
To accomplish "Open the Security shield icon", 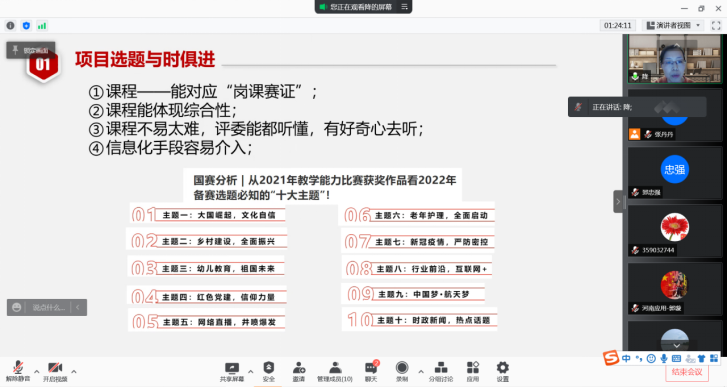I will pyautogui.click(x=268, y=371).
